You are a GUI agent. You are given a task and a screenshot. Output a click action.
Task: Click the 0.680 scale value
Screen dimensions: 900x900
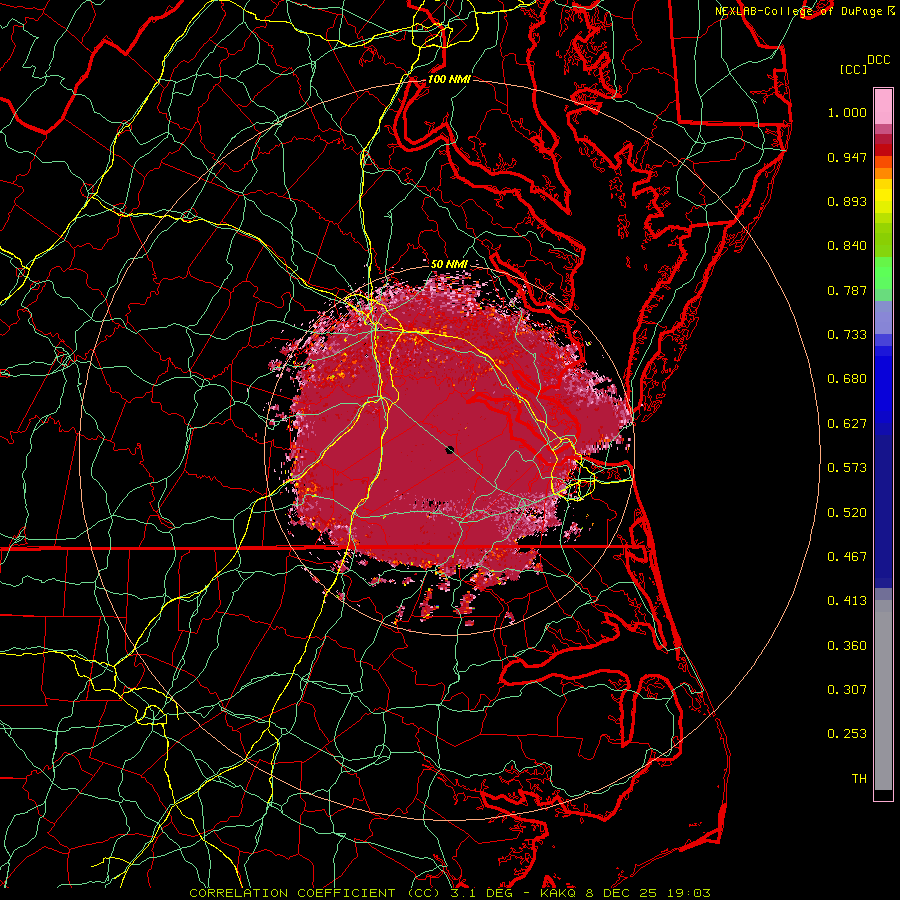[847, 379]
